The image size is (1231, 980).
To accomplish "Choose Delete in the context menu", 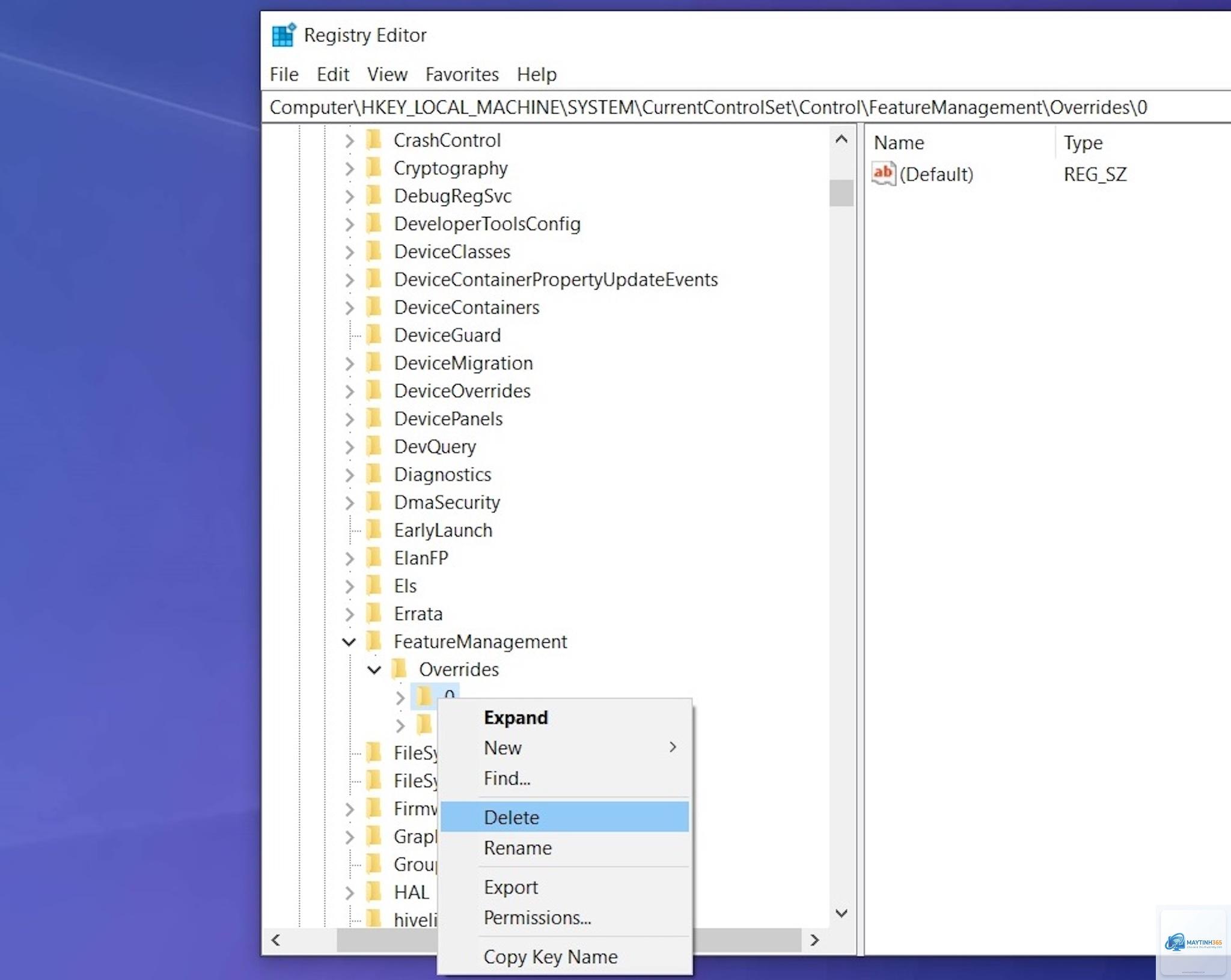I will (x=564, y=817).
